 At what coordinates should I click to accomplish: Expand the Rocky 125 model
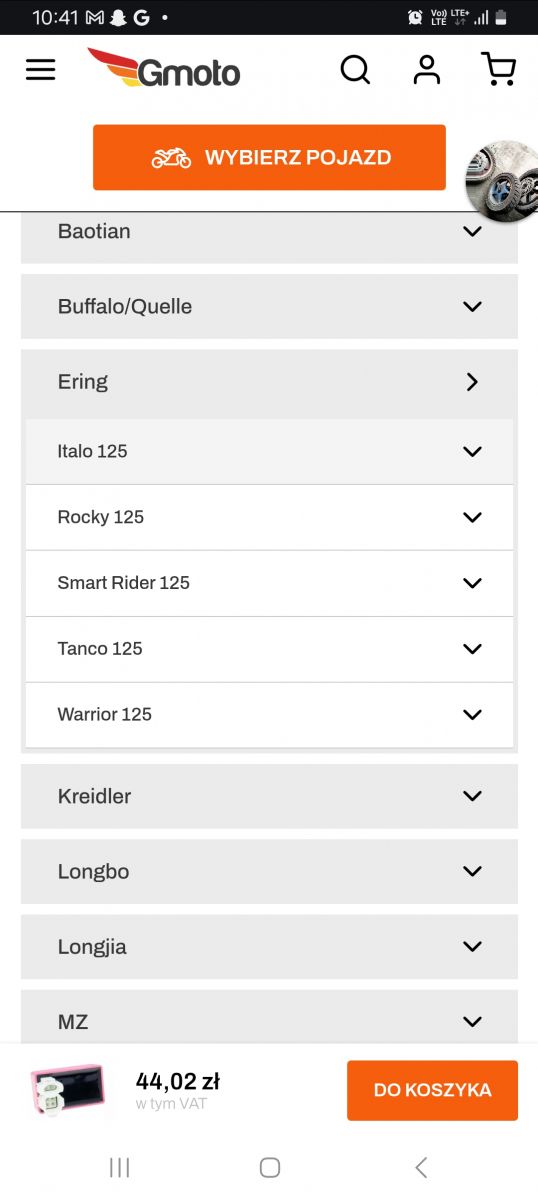(x=269, y=517)
